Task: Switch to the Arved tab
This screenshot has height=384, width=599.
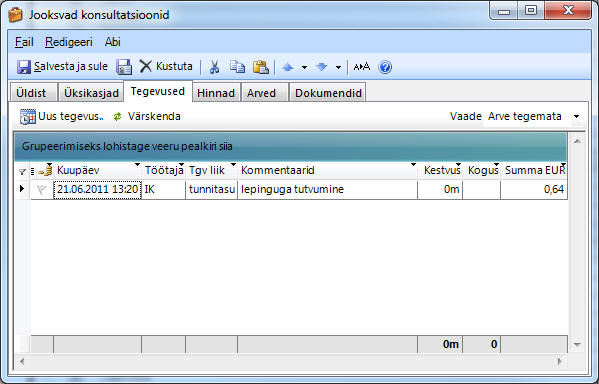Action: pyautogui.click(x=264, y=93)
